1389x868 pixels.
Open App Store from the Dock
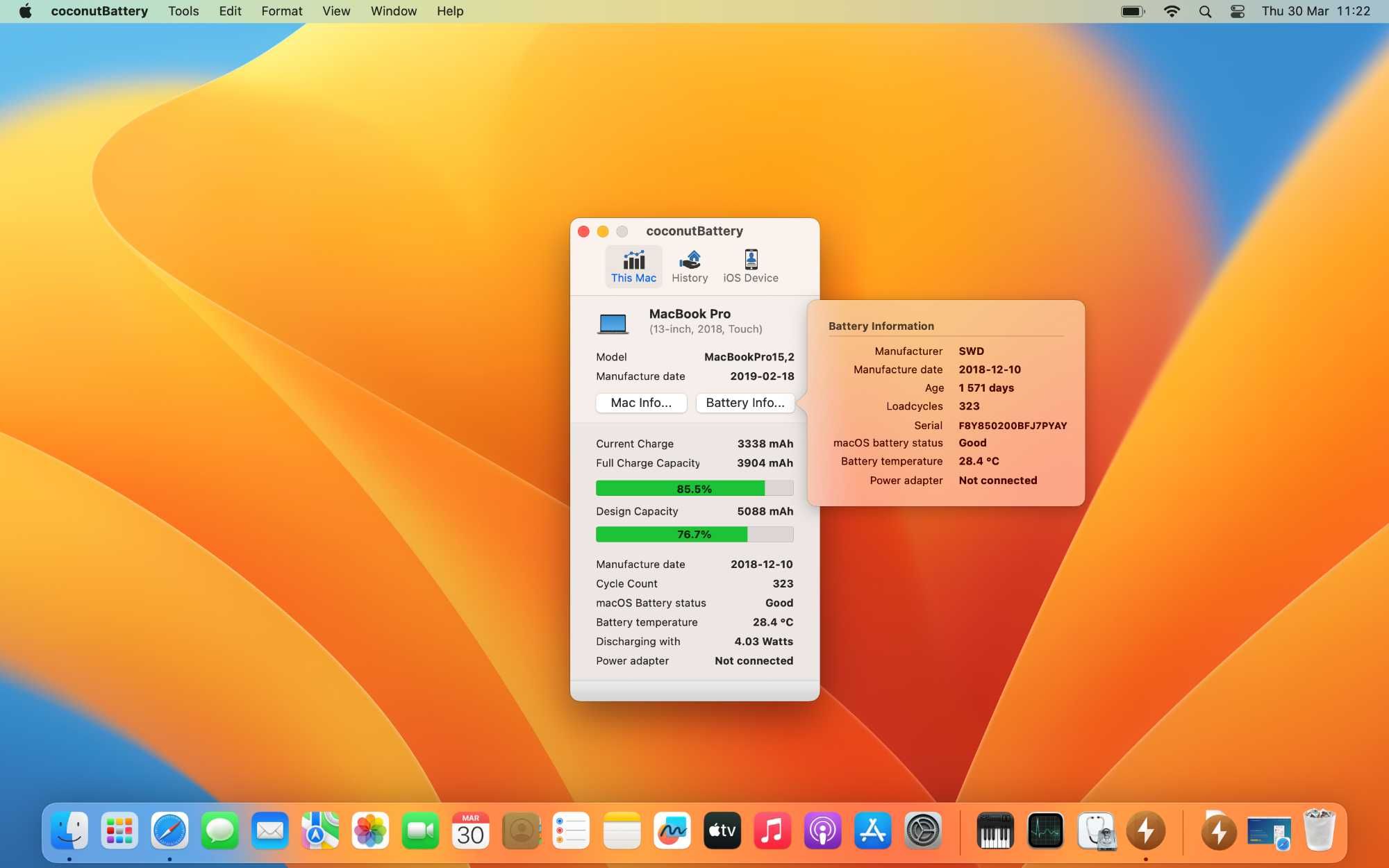coord(873,831)
